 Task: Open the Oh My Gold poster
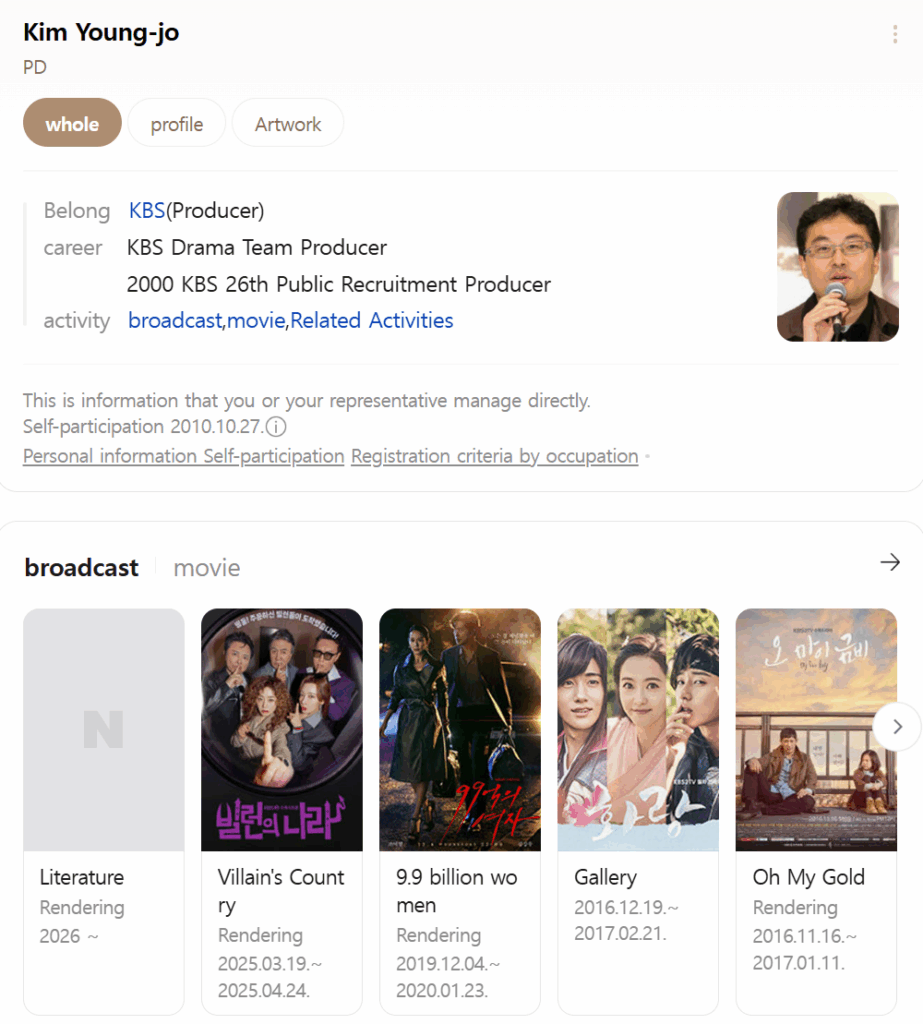click(815, 730)
